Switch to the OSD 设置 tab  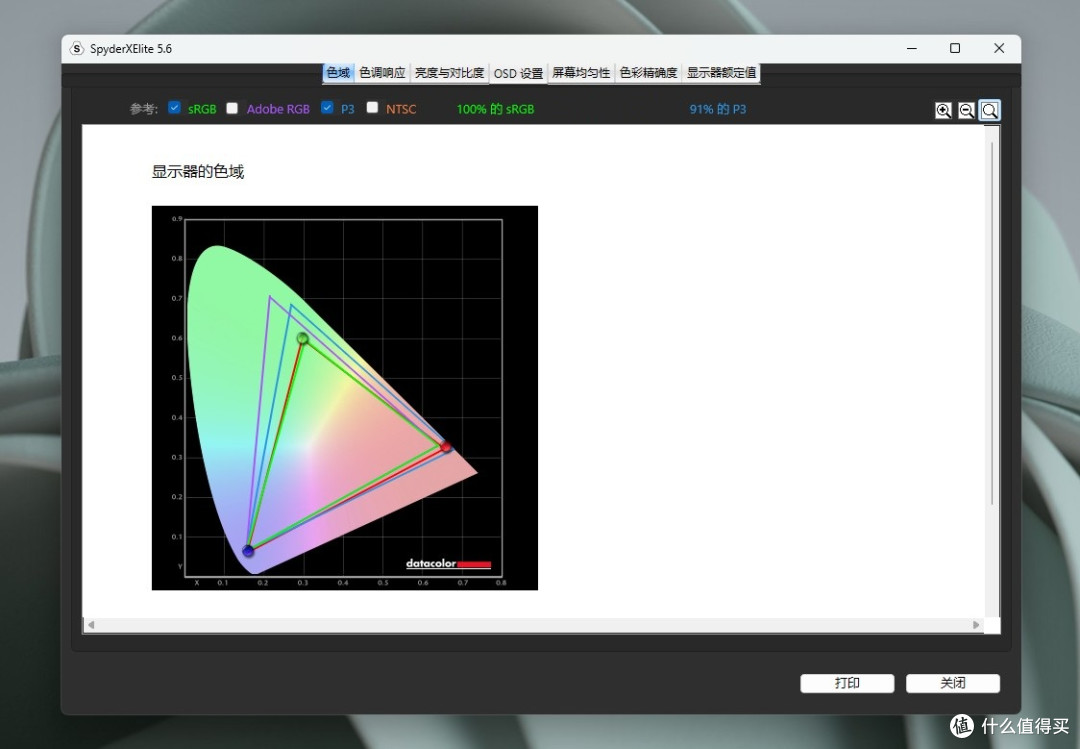tap(518, 74)
